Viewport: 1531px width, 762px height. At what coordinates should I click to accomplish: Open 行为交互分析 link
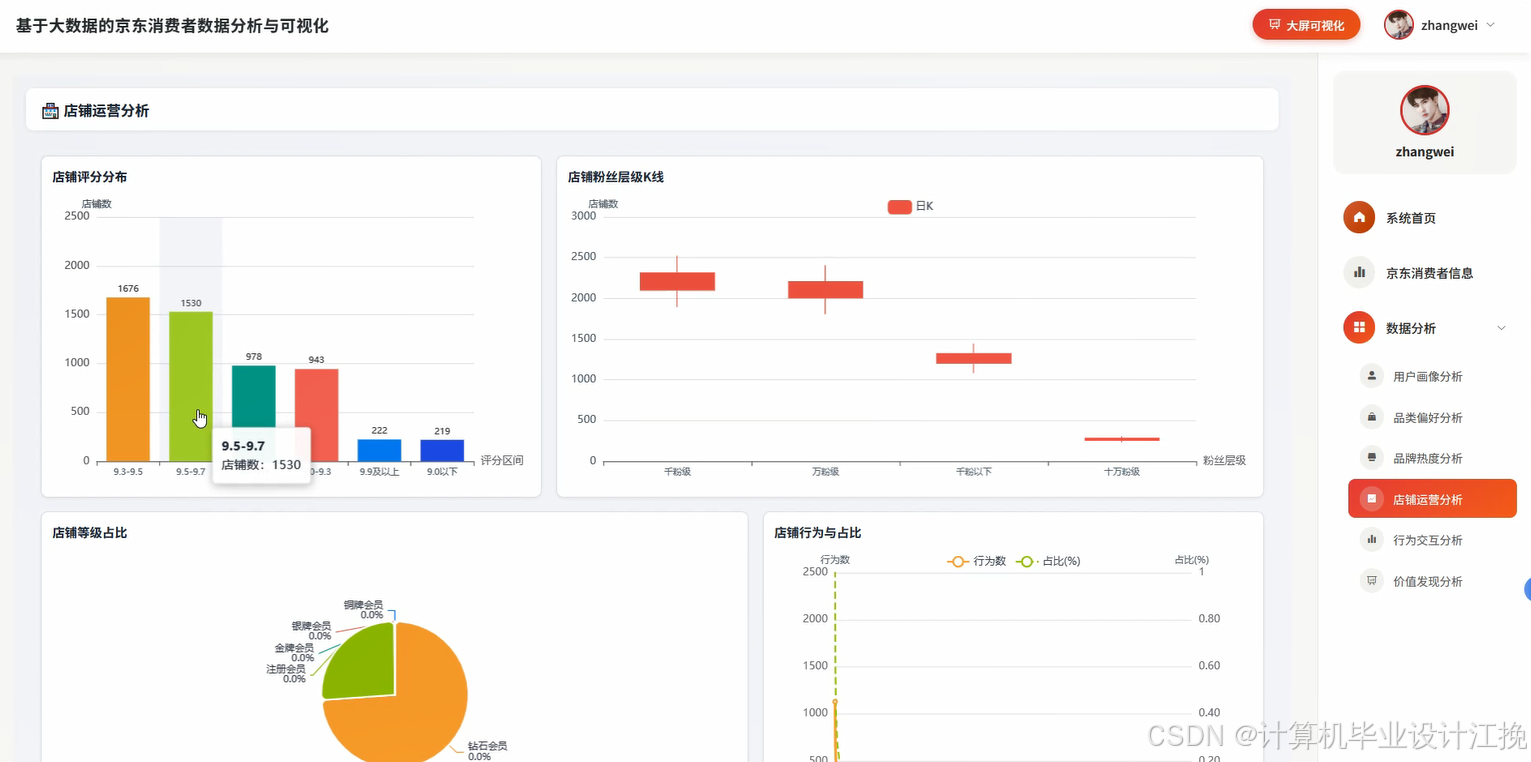[1432, 540]
